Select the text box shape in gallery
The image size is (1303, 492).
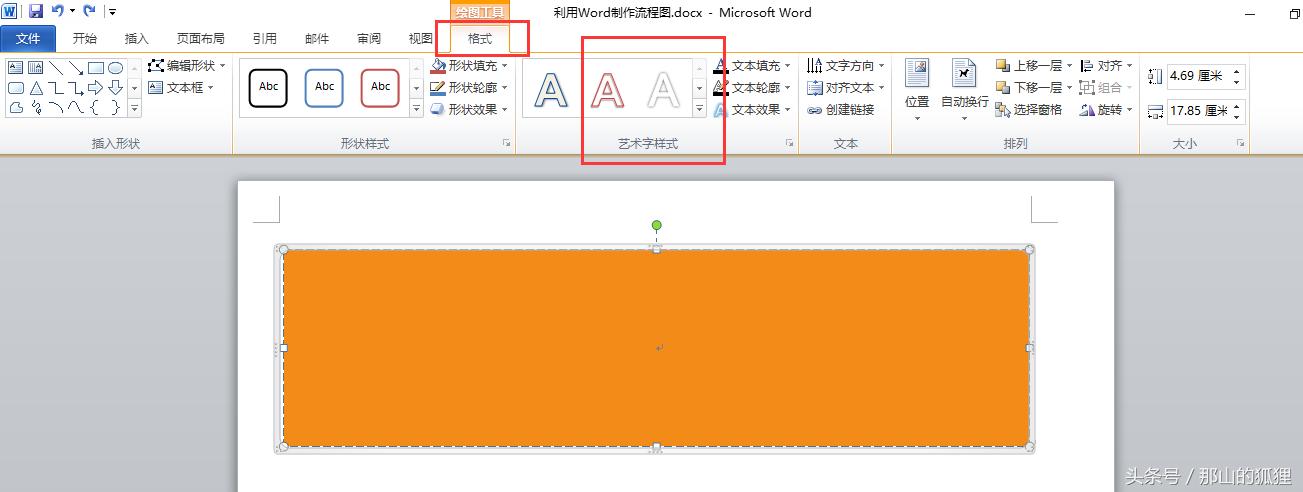point(16,68)
